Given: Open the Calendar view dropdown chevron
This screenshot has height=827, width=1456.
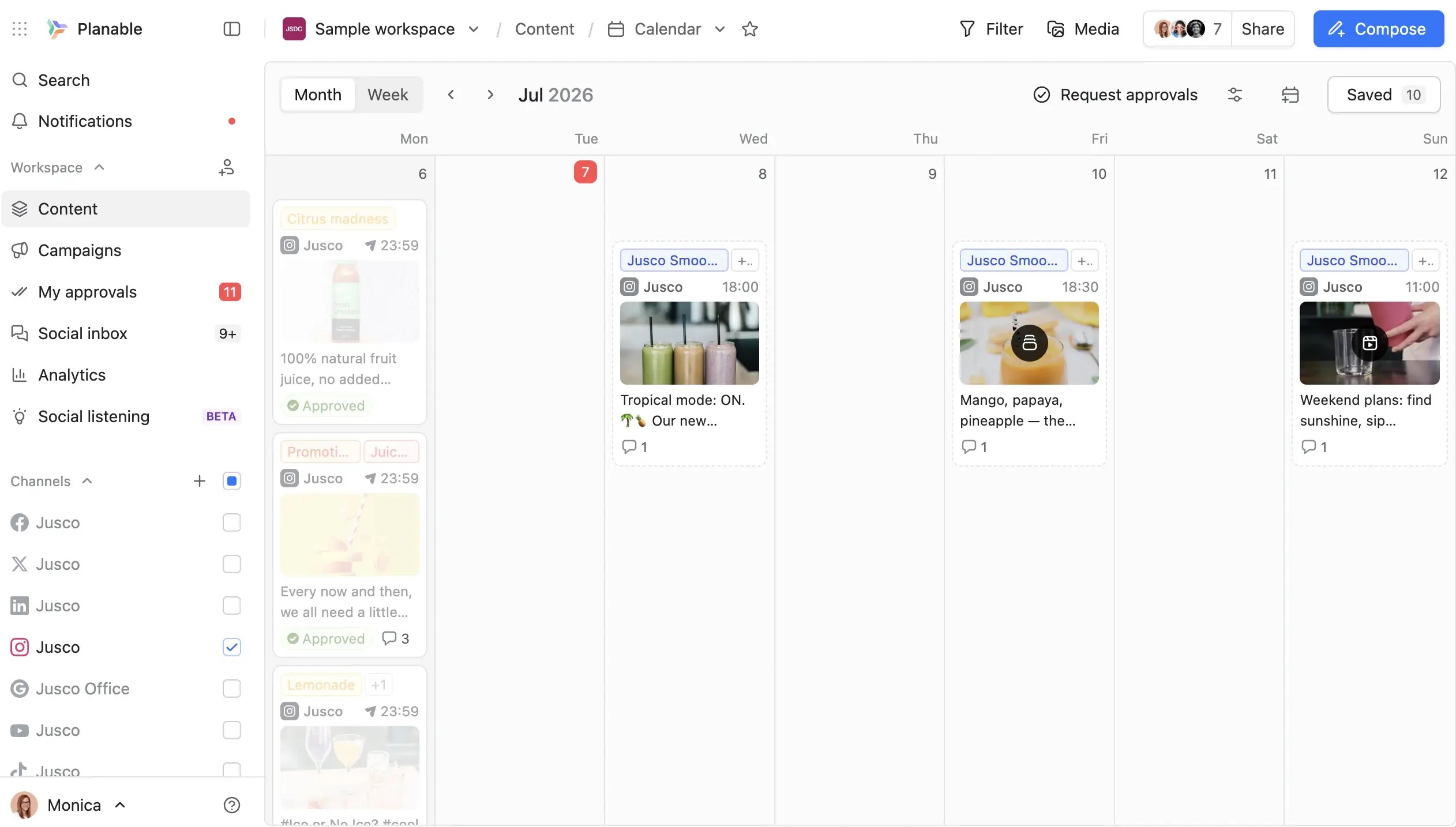Looking at the screenshot, I should (719, 29).
